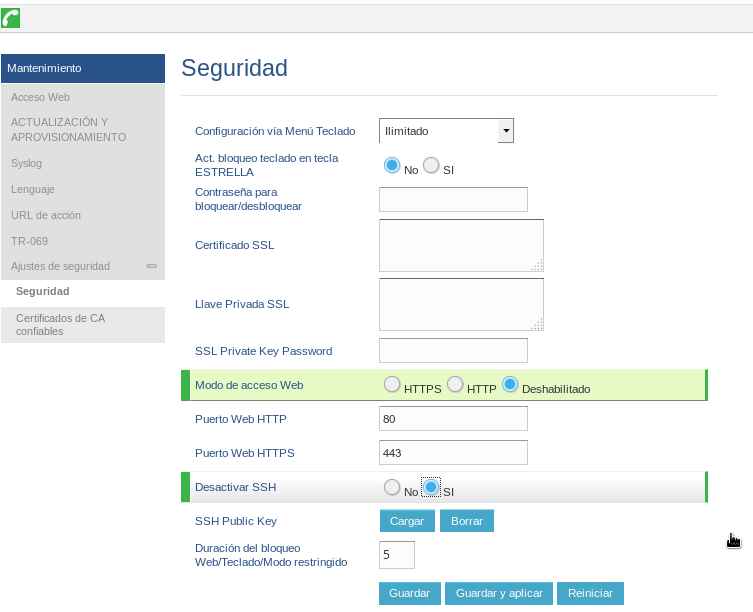Click the Guardar y aplicar button
This screenshot has height=612, width=753.
[x=499, y=593]
